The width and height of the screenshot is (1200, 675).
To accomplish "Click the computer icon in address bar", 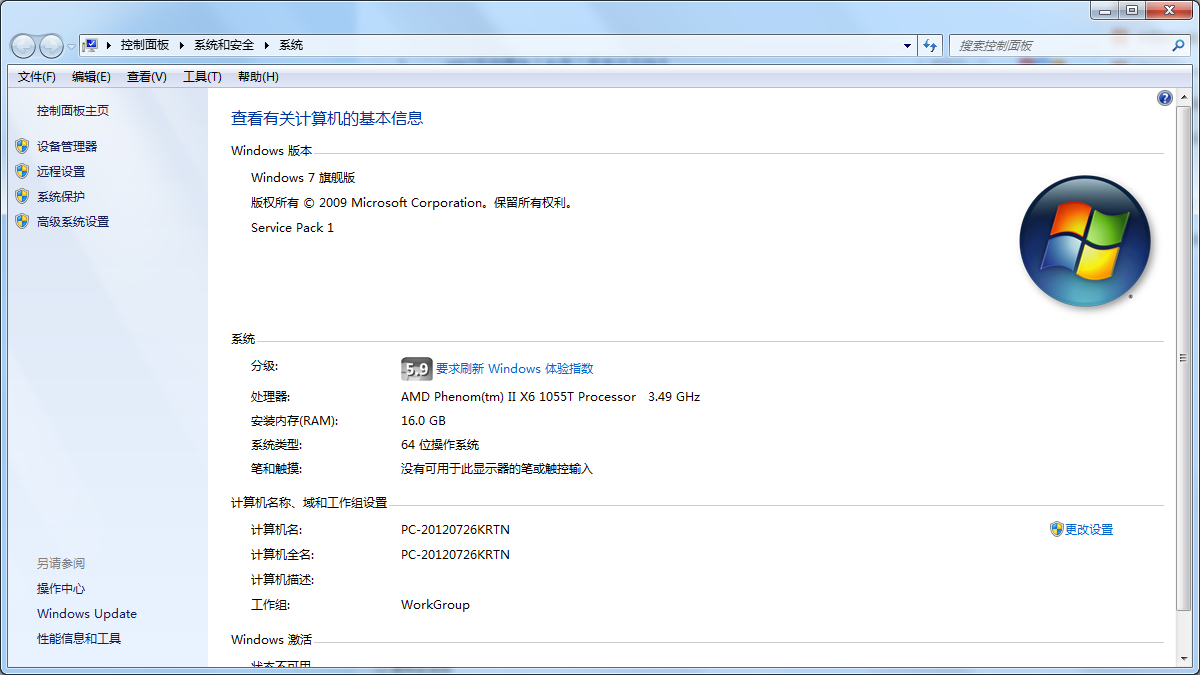I will [x=91, y=45].
